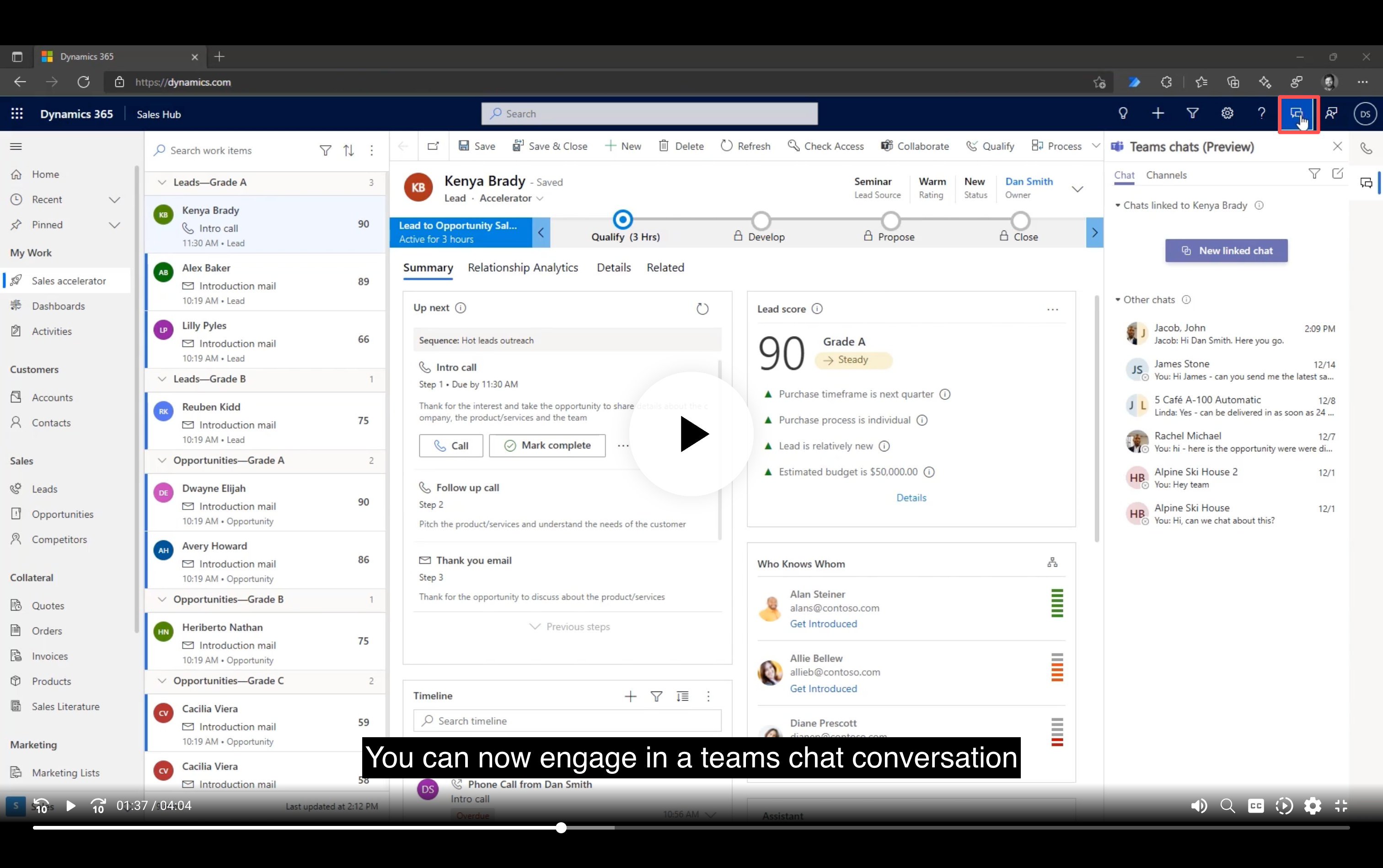Skip back 10 seconds in video
Viewport: 1383px width, 868px height.
tap(41, 806)
